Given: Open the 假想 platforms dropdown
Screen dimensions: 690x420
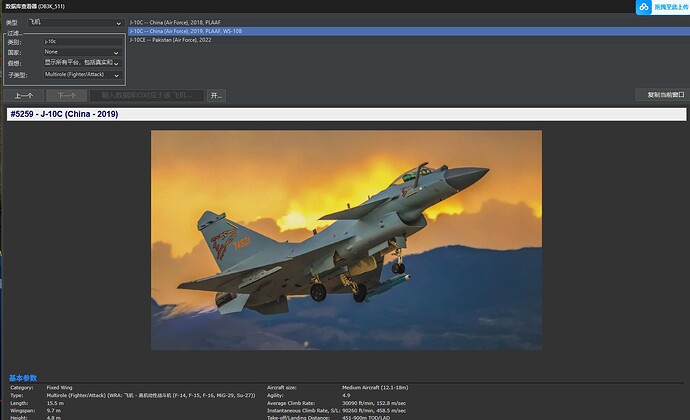Looking at the screenshot, I should point(80,63).
